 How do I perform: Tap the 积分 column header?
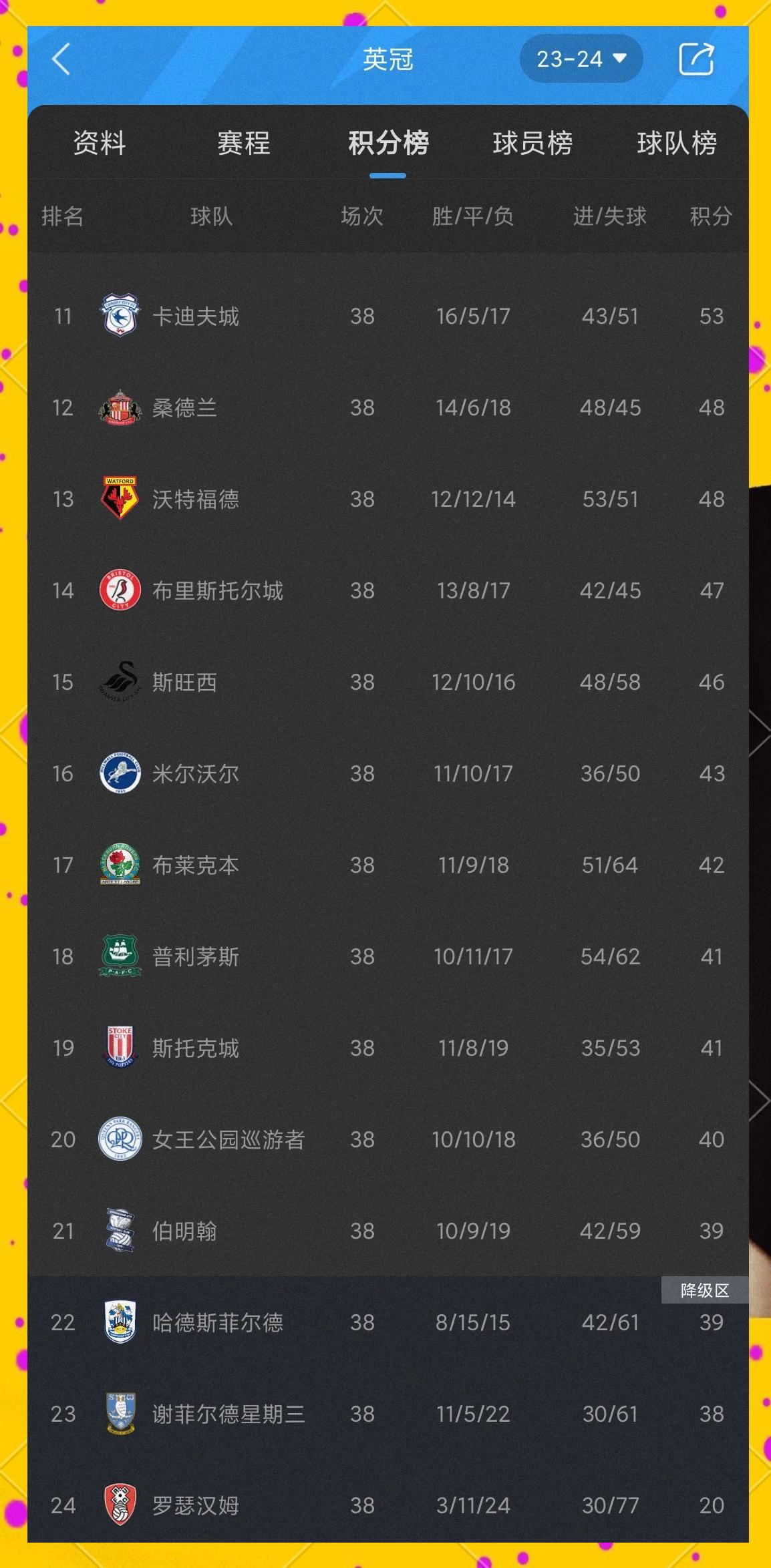[x=711, y=216]
